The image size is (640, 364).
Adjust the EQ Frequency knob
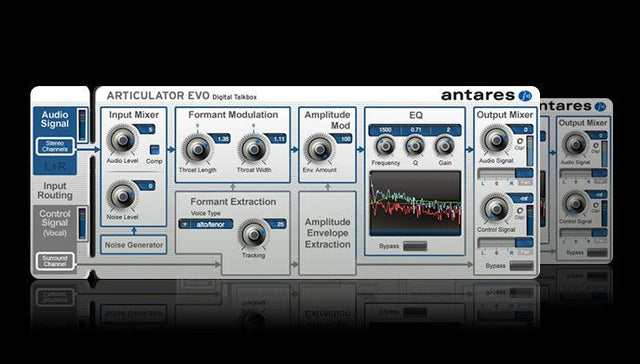pyautogui.click(x=385, y=146)
